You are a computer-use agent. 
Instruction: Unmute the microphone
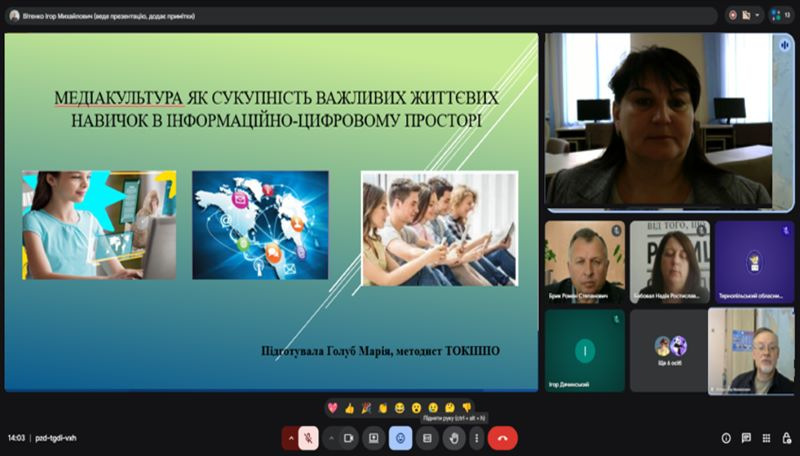point(308,438)
